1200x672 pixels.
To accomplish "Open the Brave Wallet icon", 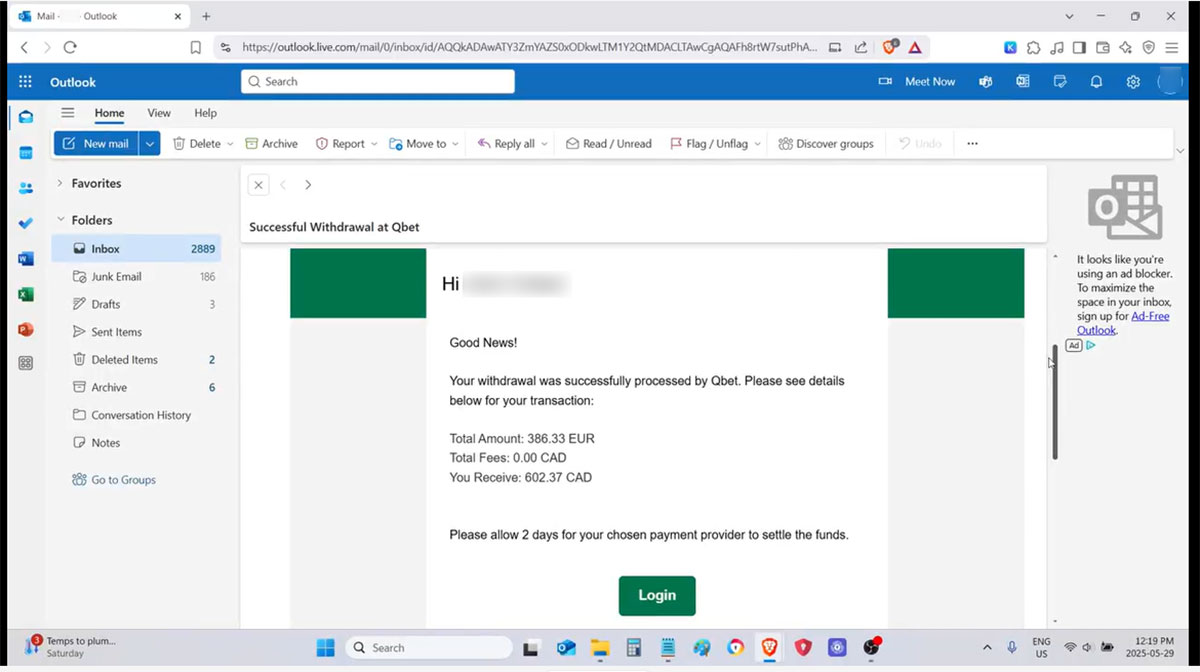I will pyautogui.click(x=1103, y=47).
